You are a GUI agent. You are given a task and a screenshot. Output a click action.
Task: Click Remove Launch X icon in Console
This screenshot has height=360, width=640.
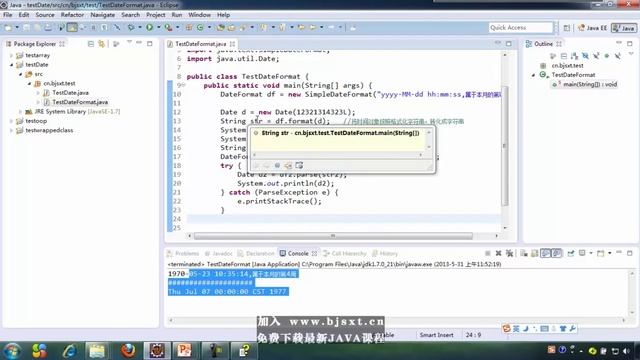tap(498, 253)
